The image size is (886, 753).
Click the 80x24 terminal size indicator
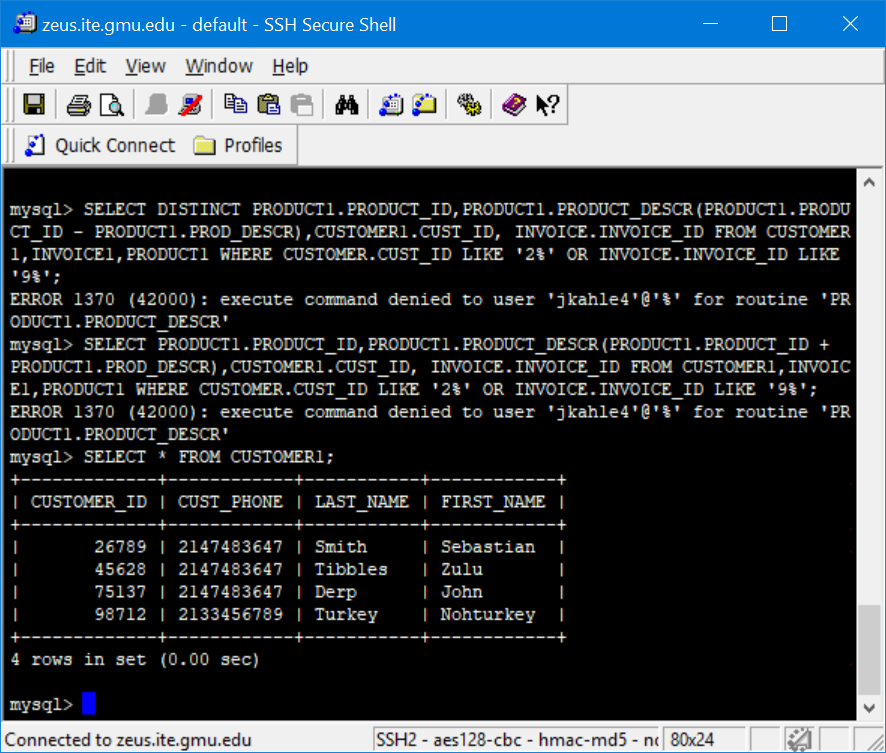pyautogui.click(x=692, y=739)
